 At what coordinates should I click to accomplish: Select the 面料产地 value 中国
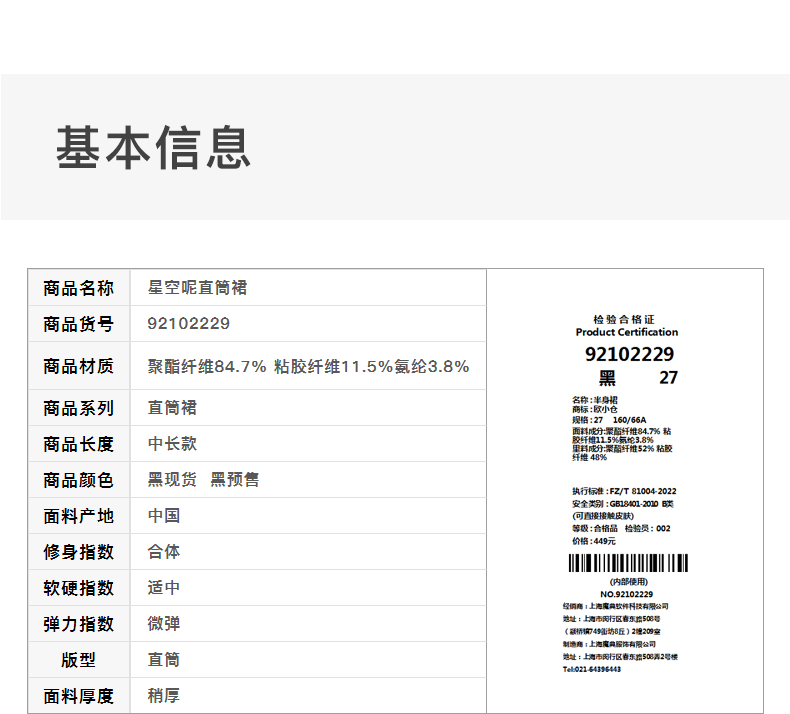pyautogui.click(x=164, y=516)
